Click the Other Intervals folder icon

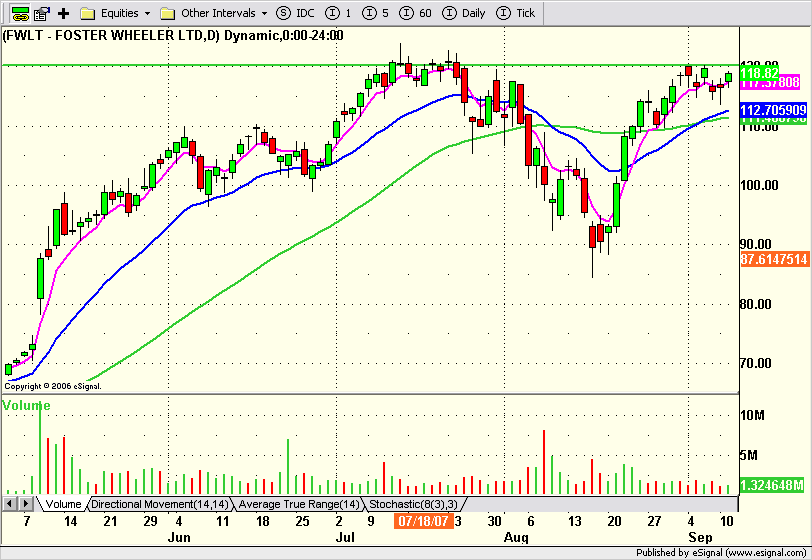pyautogui.click(x=167, y=13)
